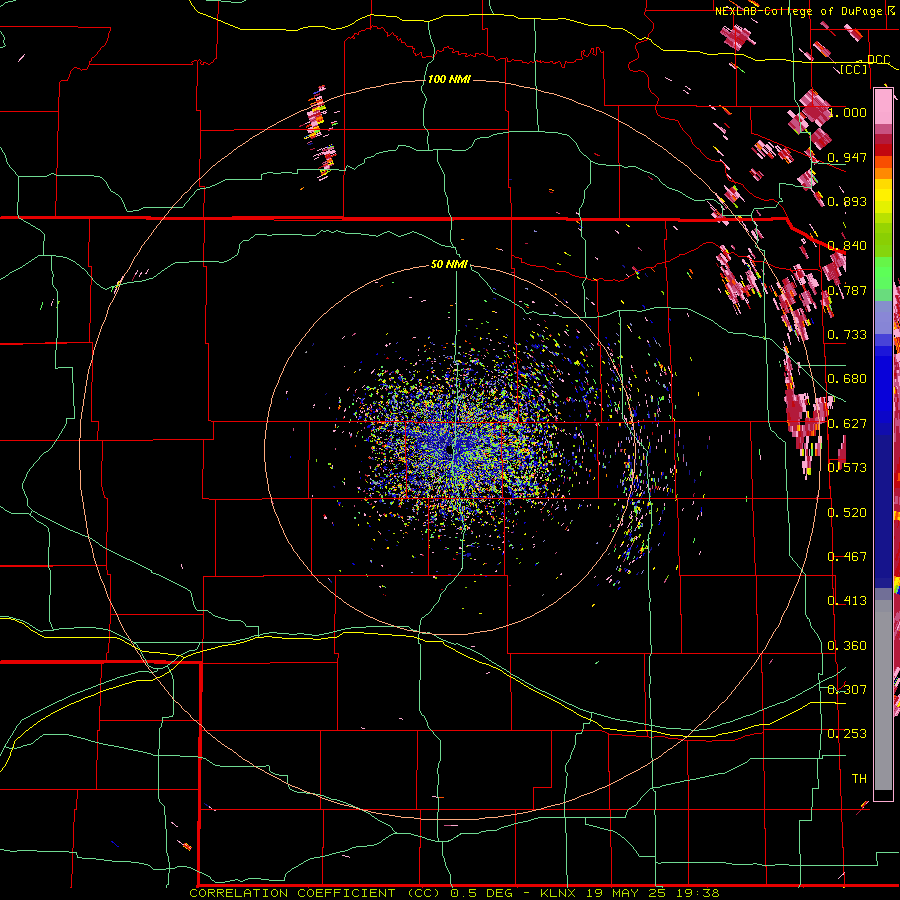
Task: Click the 0.573 value on color scale
Action: 847,468
